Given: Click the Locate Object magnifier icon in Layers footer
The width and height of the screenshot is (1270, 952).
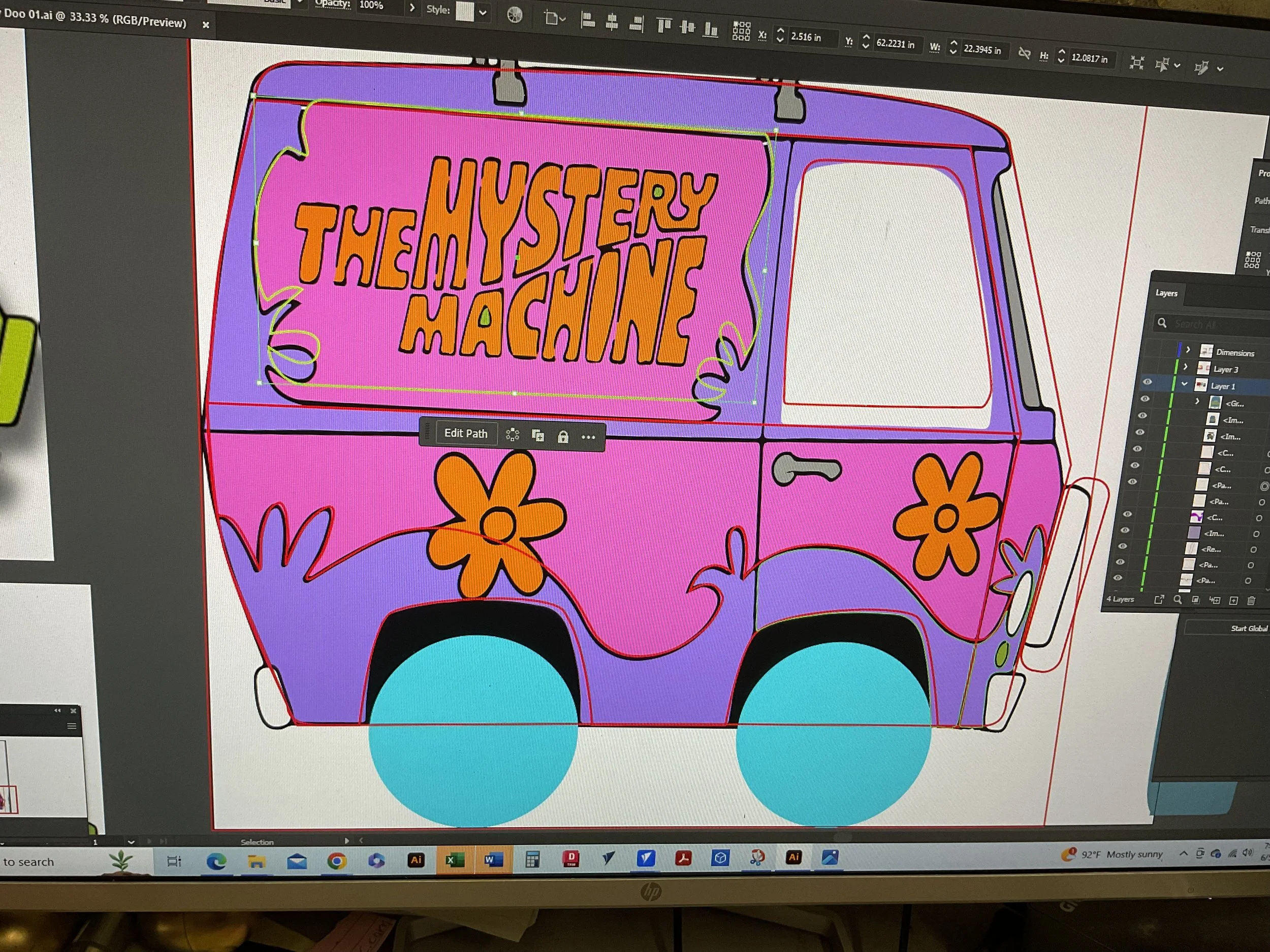Looking at the screenshot, I should pos(1178,600).
